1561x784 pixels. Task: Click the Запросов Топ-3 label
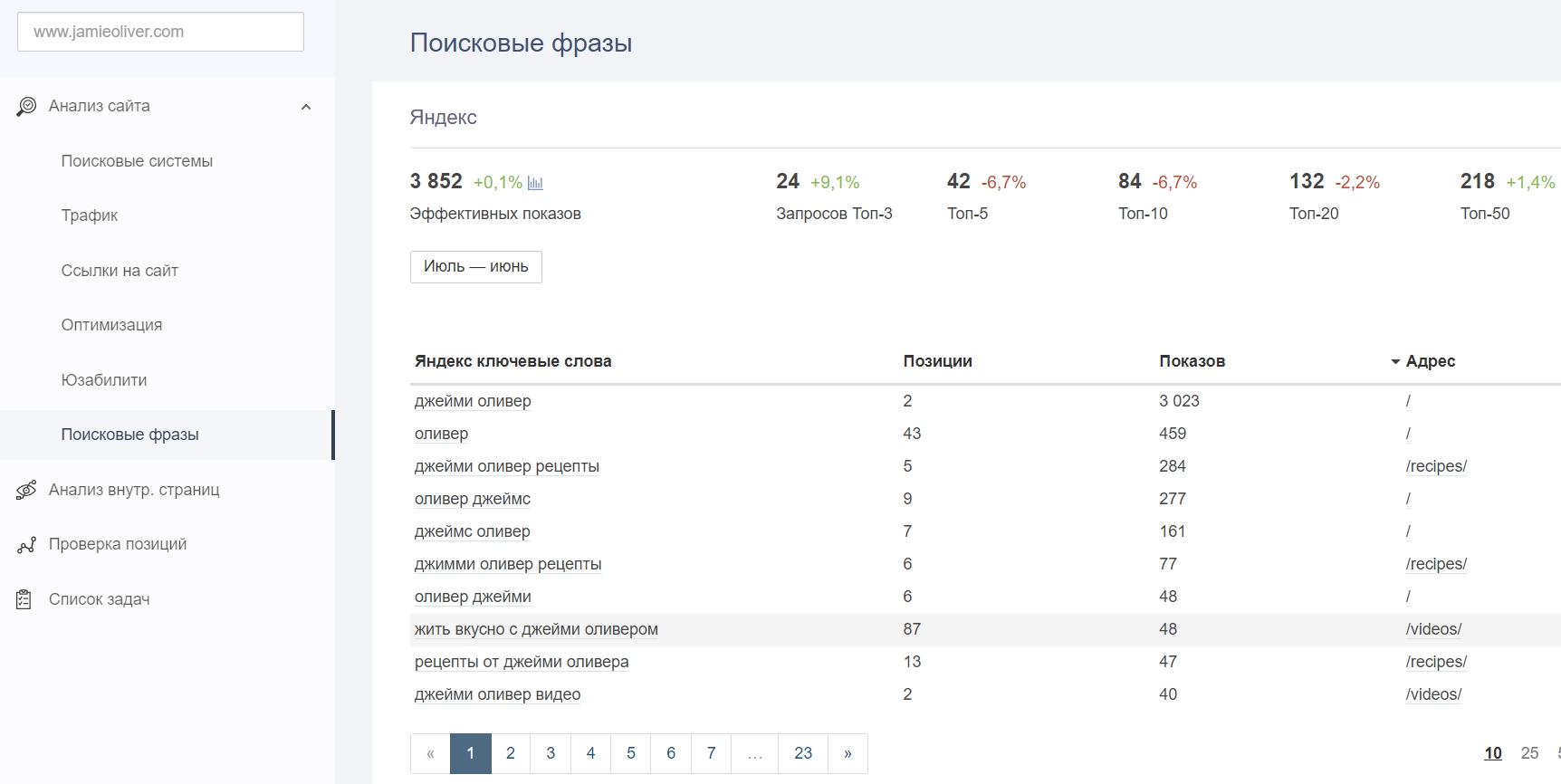coord(834,214)
